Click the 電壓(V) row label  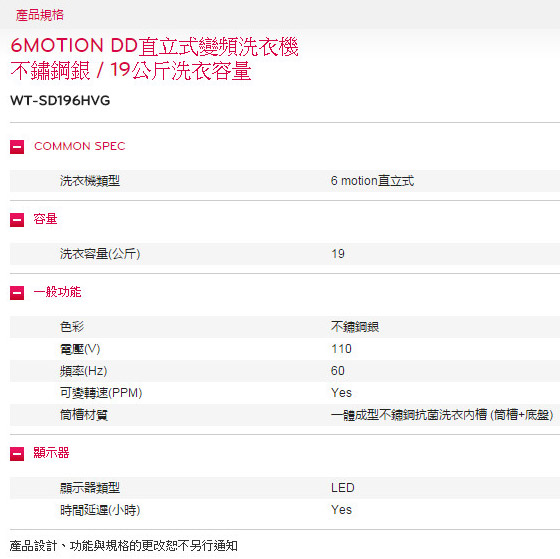(80, 349)
